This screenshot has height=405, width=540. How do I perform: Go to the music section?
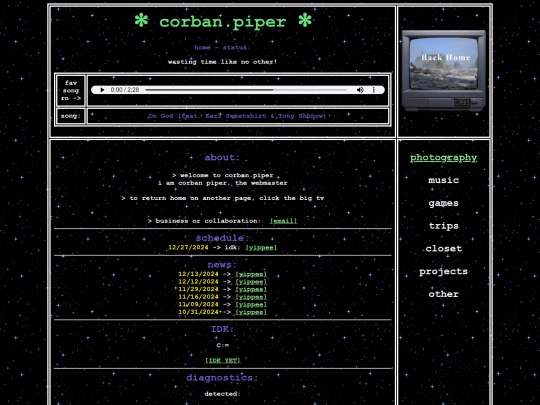[444, 180]
